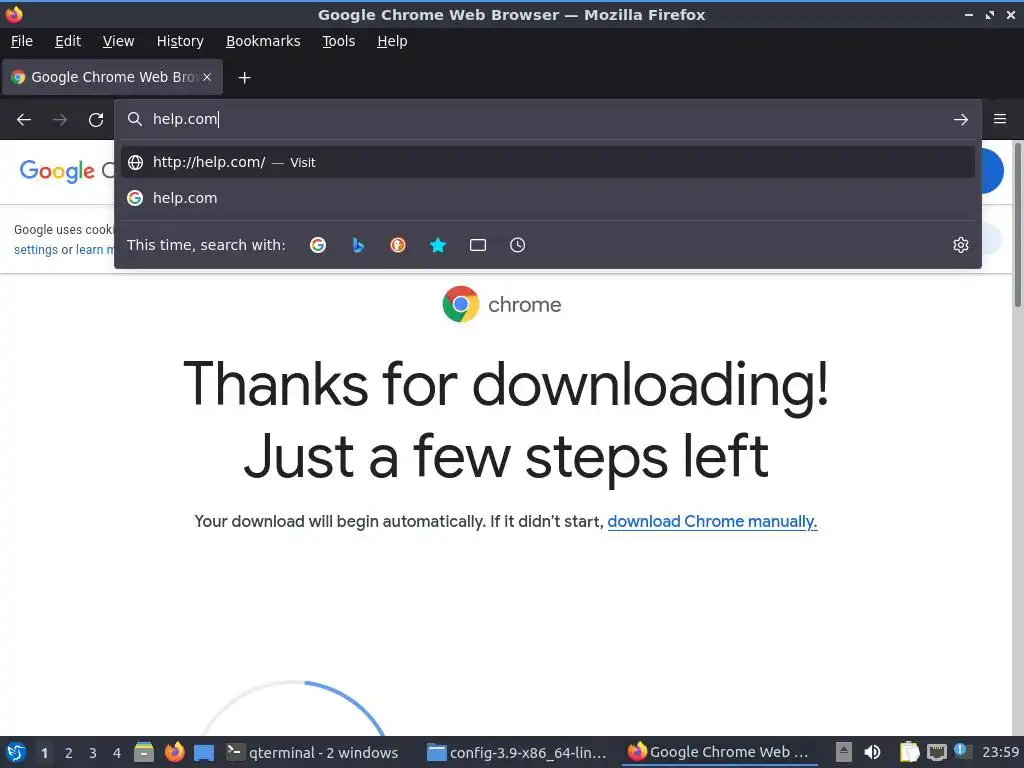The width and height of the screenshot is (1024, 768).
Task: Click Google Chrome Web taskbar entry
Action: click(x=718, y=752)
